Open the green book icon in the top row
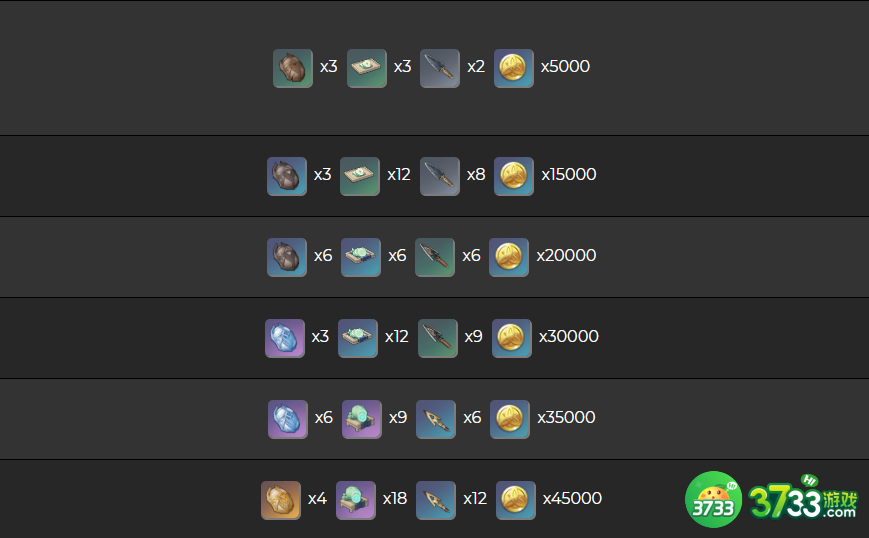The width and height of the screenshot is (869, 538). (367, 68)
